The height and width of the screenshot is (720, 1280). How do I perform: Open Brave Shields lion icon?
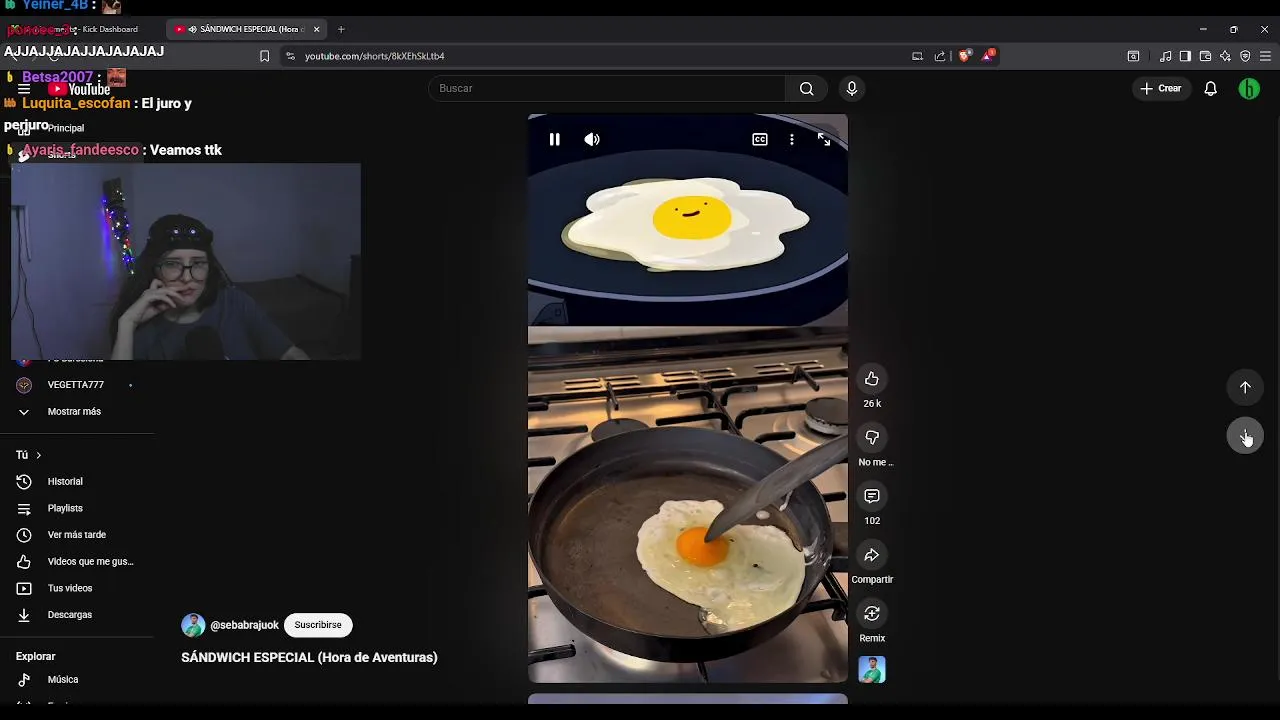click(964, 56)
